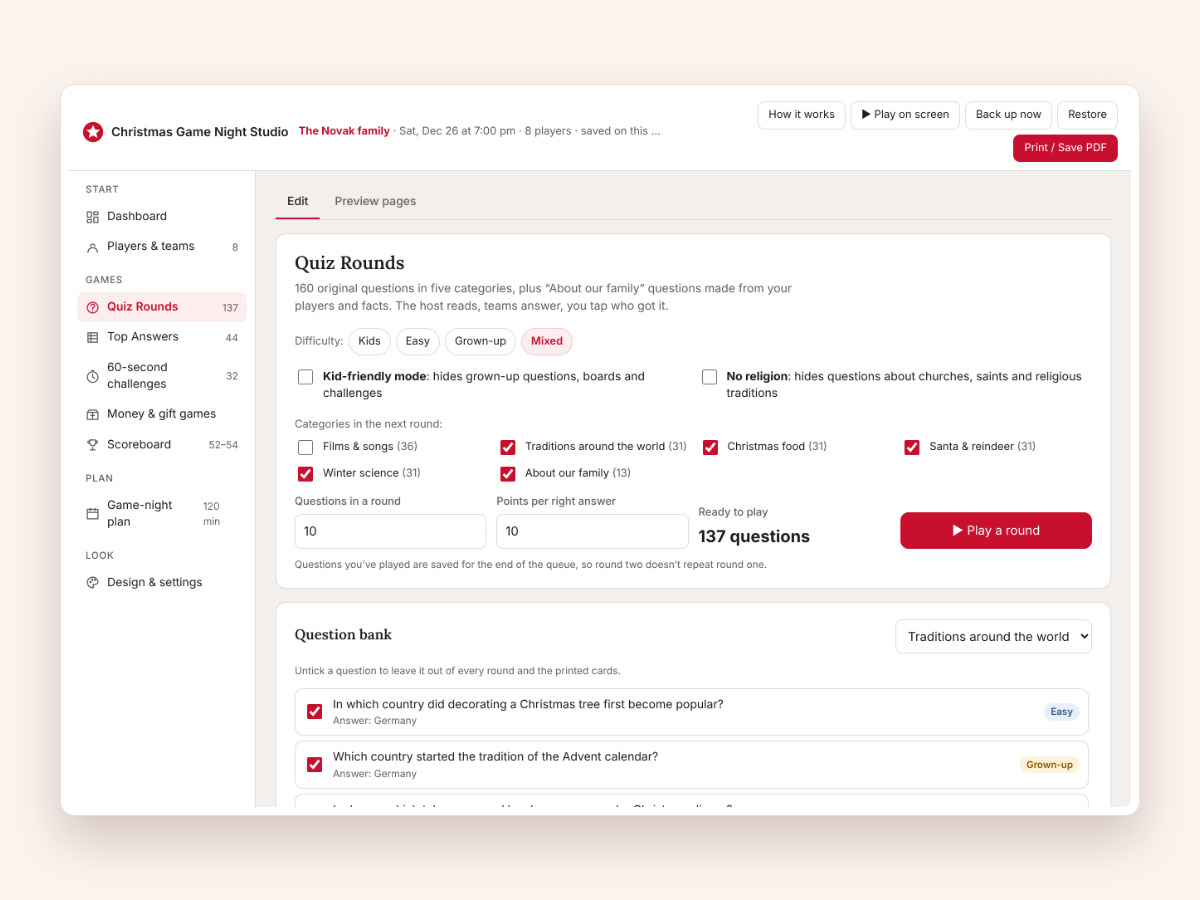Image resolution: width=1200 pixels, height=900 pixels.
Task: Click the Back up now button
Action: [1008, 115]
